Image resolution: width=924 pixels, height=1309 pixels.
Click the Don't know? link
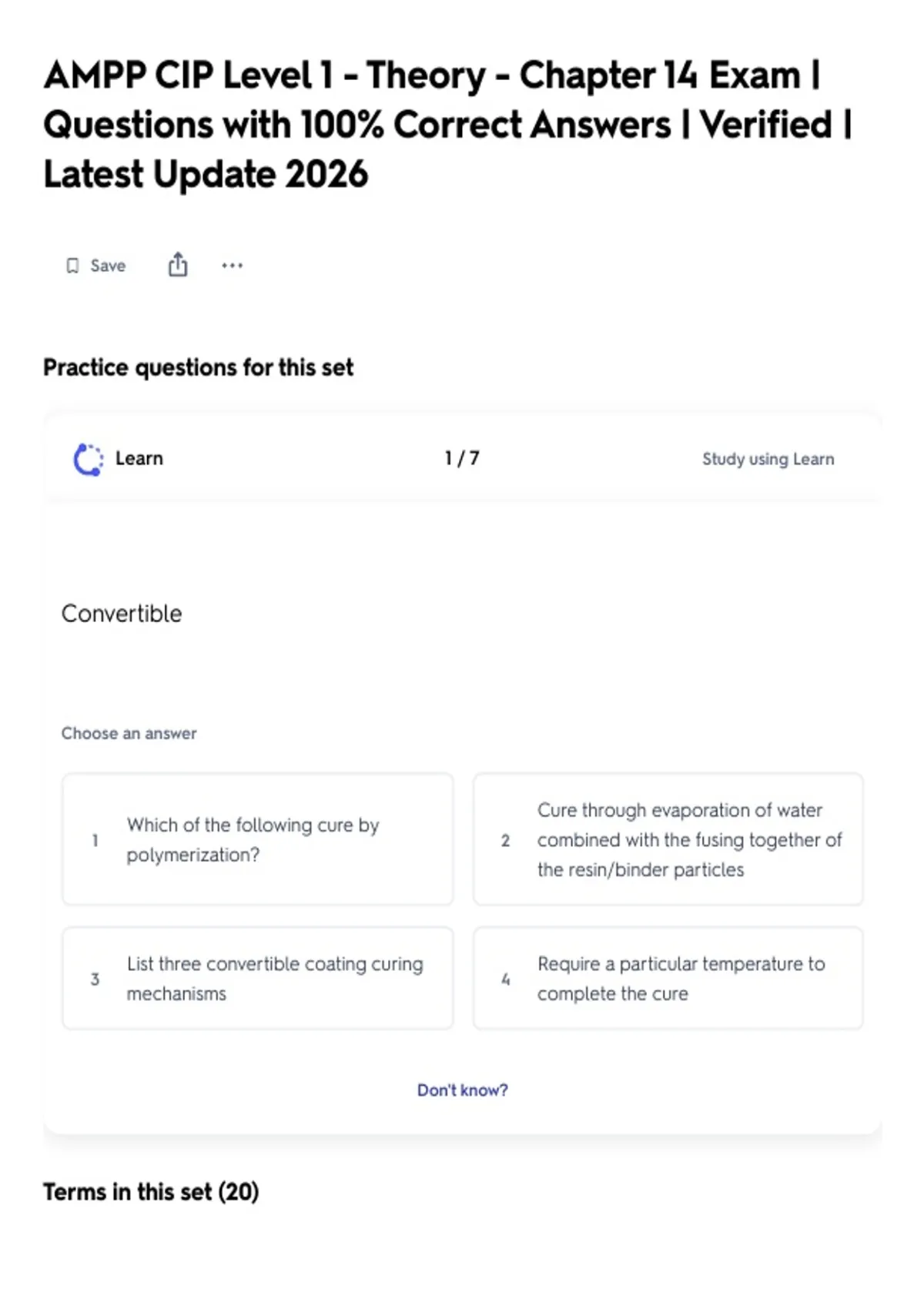pos(462,1090)
